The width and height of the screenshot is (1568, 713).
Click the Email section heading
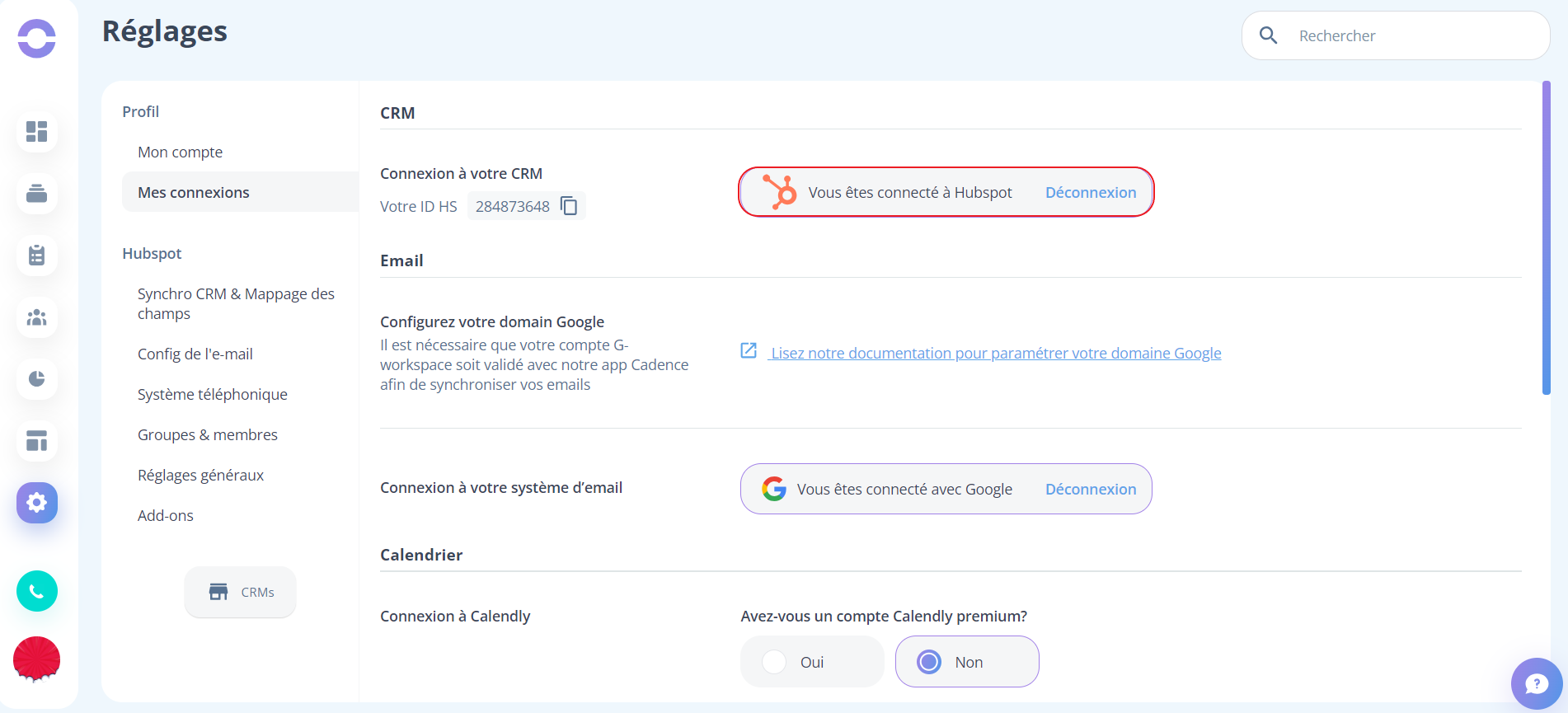coord(401,260)
